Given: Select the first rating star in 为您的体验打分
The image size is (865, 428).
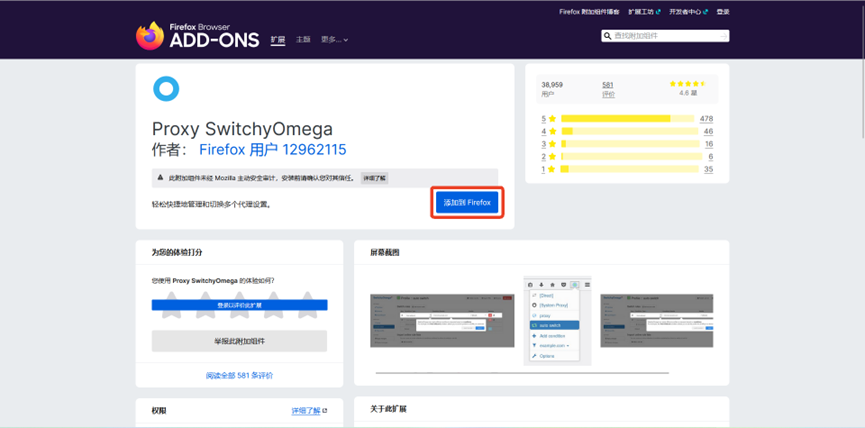Looking at the screenshot, I should (x=172, y=305).
